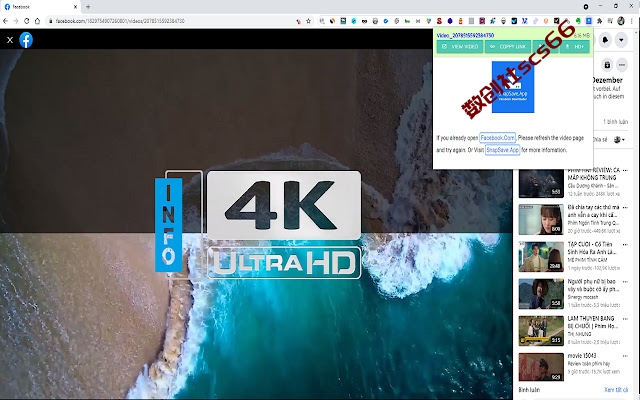The width and height of the screenshot is (640, 400).
Task: Go back using browser back arrow
Action: [x=5, y=21]
